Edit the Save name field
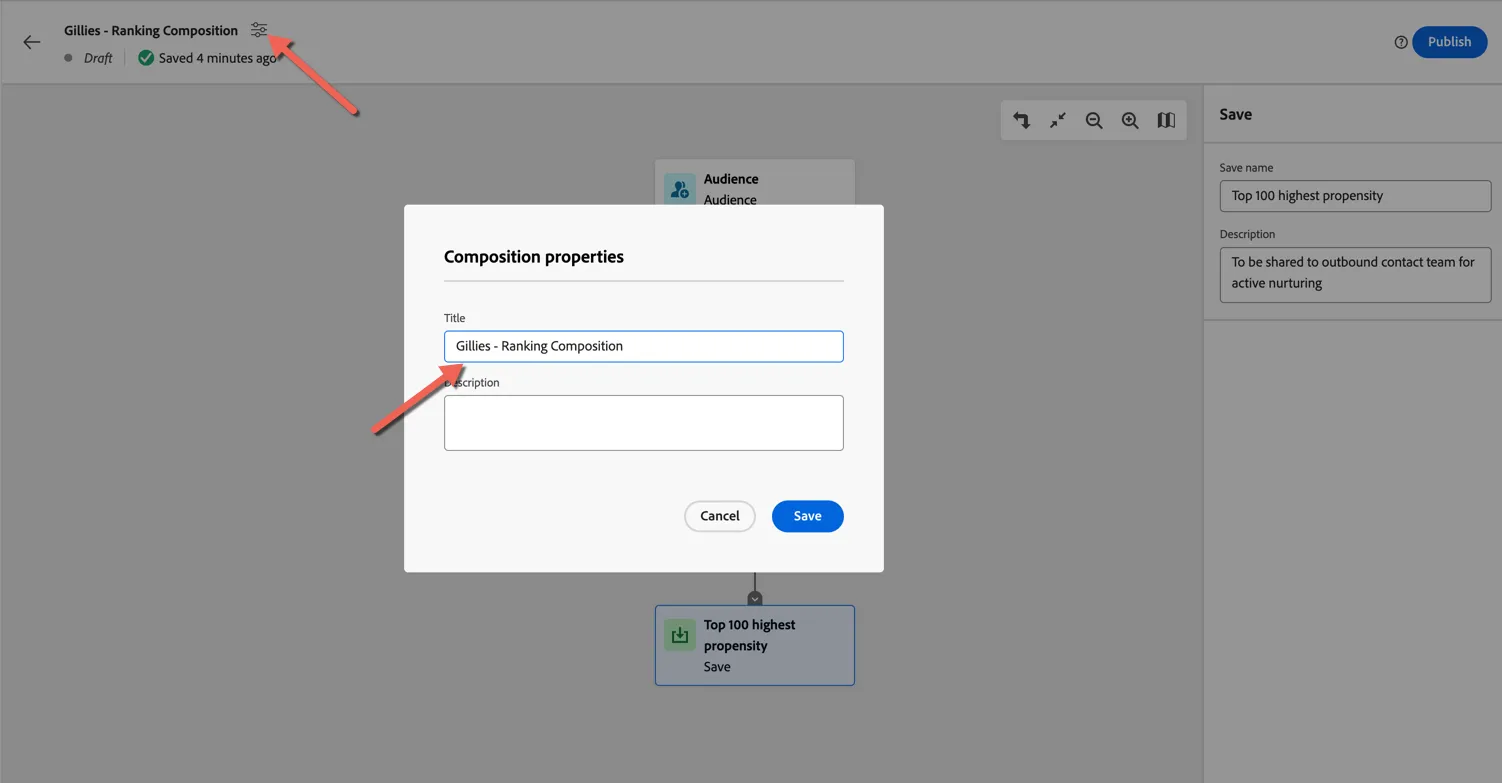Image resolution: width=1502 pixels, height=783 pixels. click(1355, 196)
